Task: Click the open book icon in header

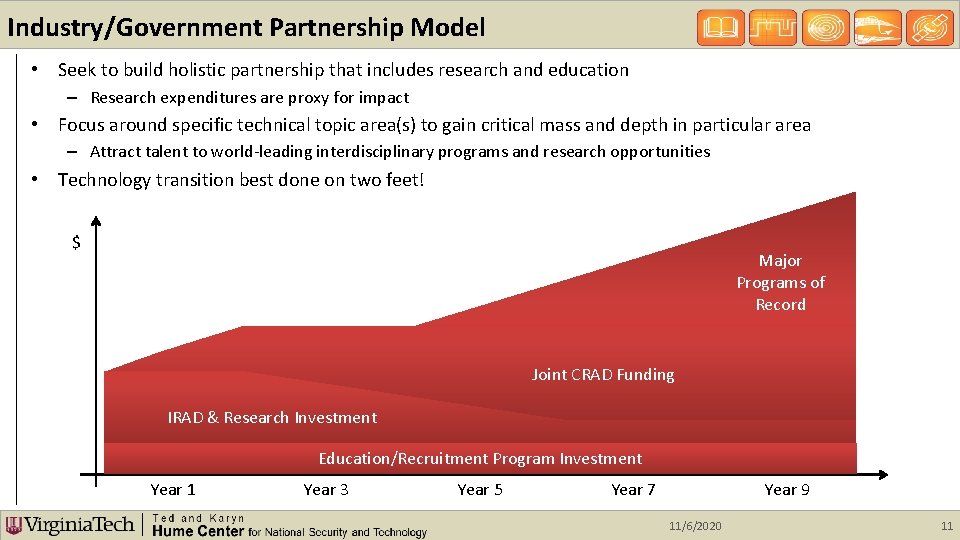Action: coord(721,28)
